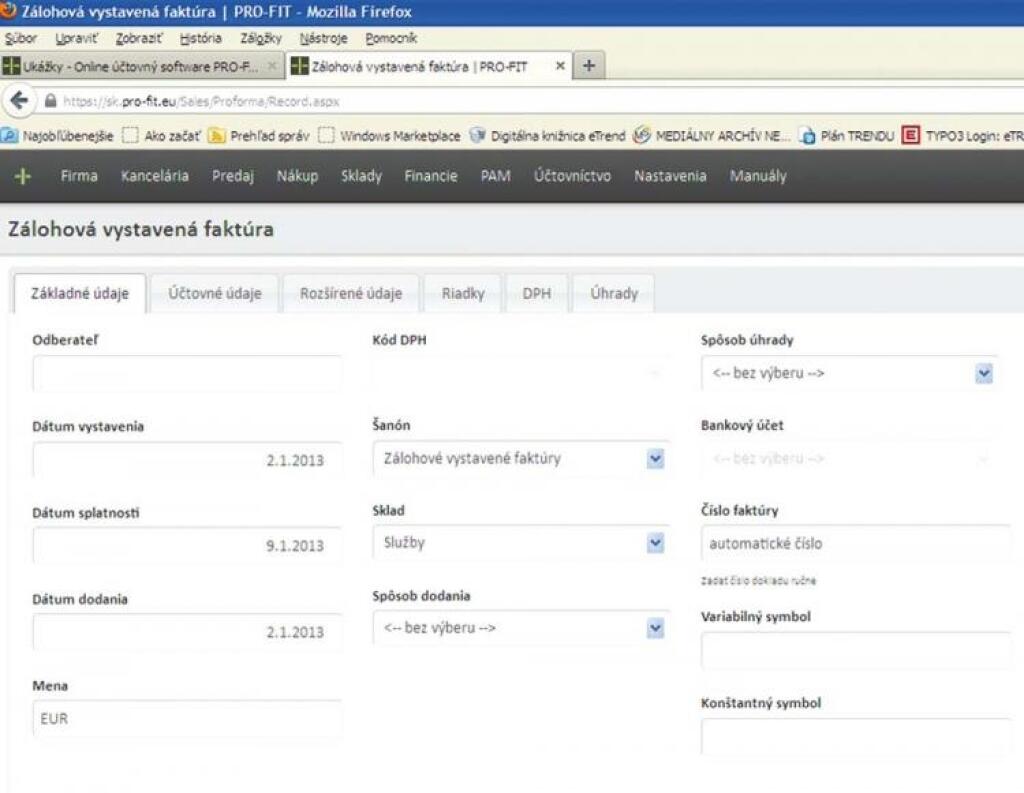
Task: Switch to the DPH tab
Action: [537, 293]
